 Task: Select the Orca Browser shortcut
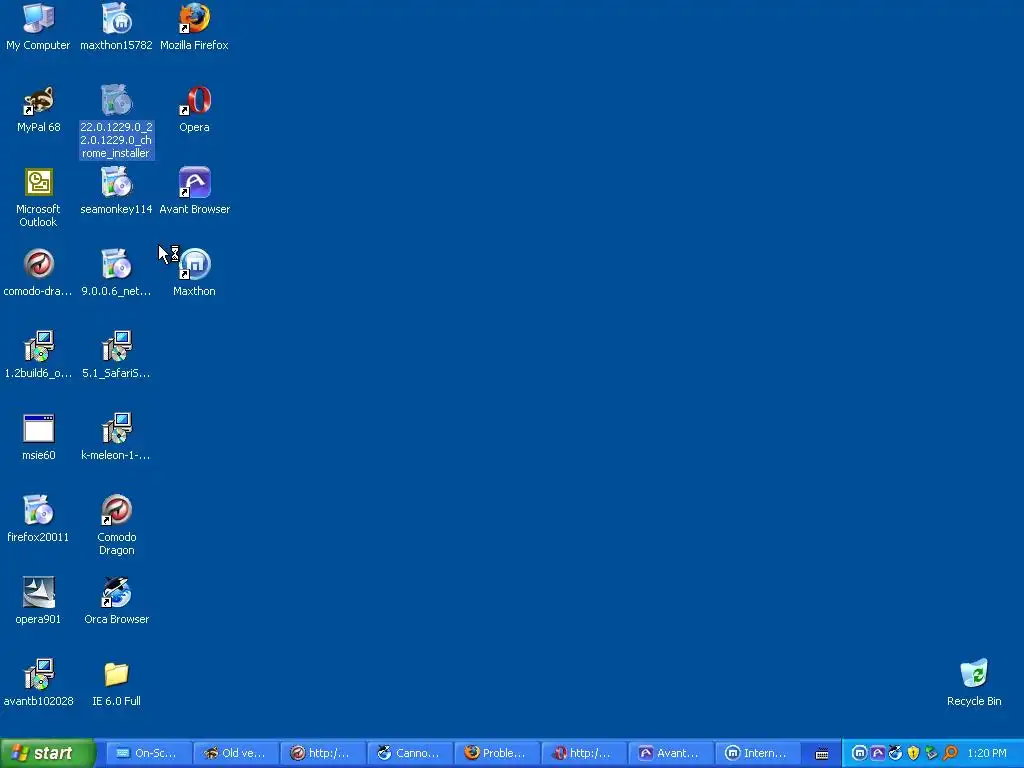point(116,601)
